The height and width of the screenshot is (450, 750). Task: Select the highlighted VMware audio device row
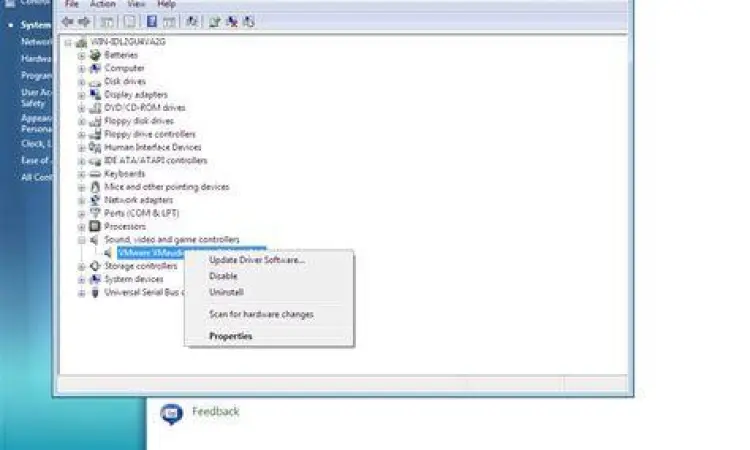click(191, 252)
